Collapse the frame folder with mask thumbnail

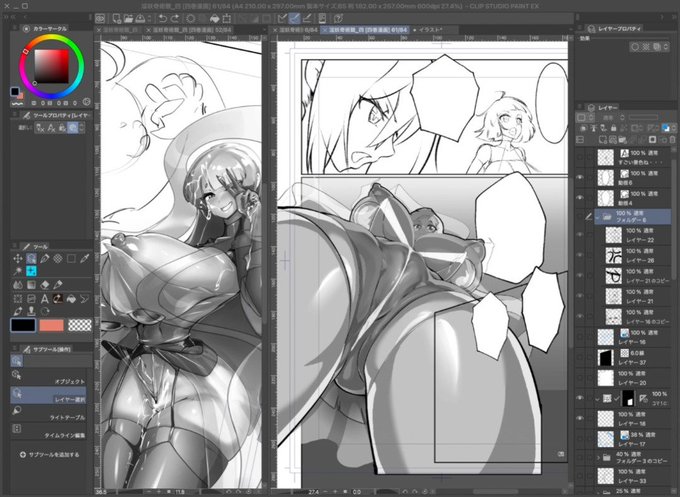(x=598, y=398)
